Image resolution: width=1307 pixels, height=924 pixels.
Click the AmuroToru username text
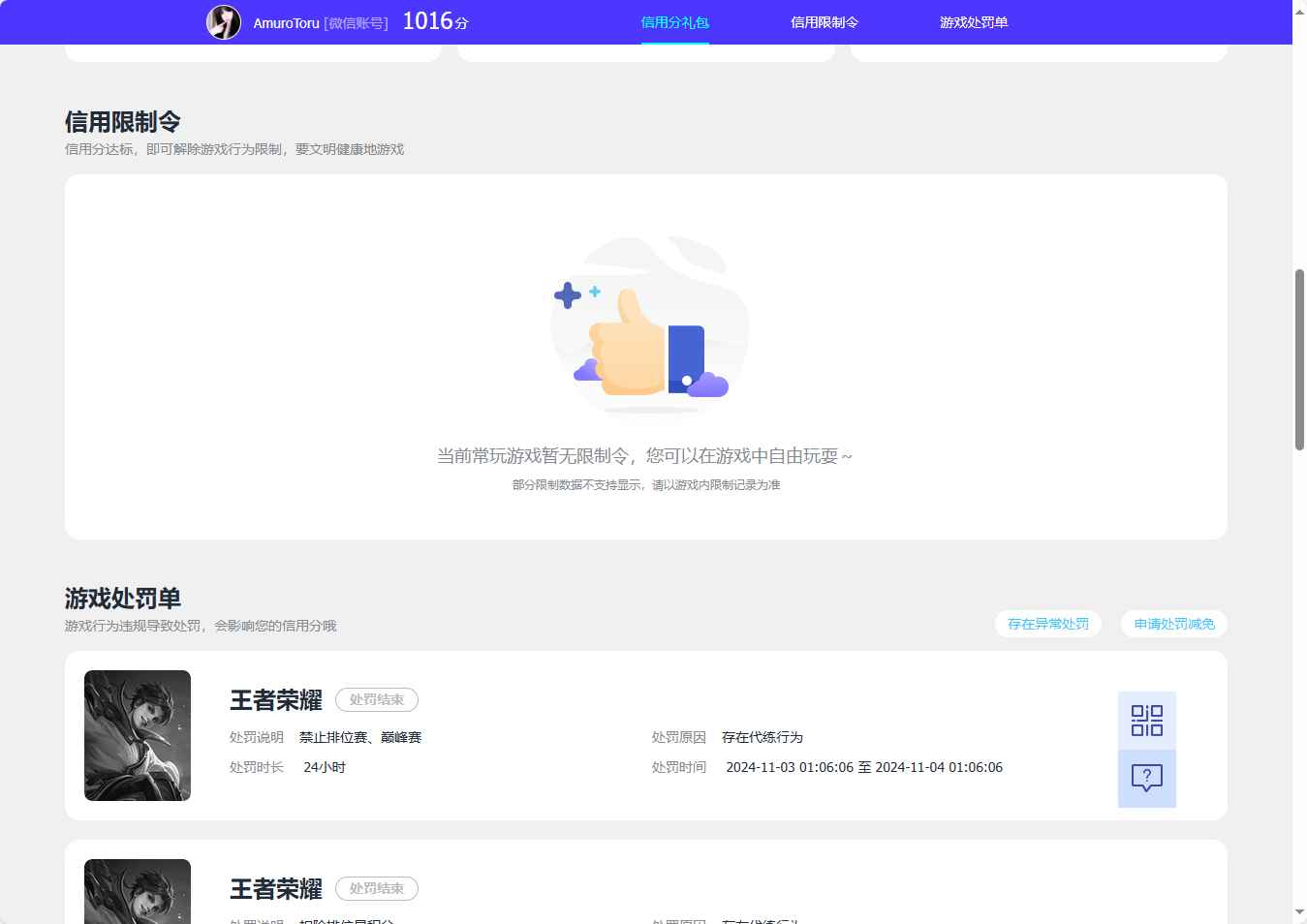pos(286,23)
